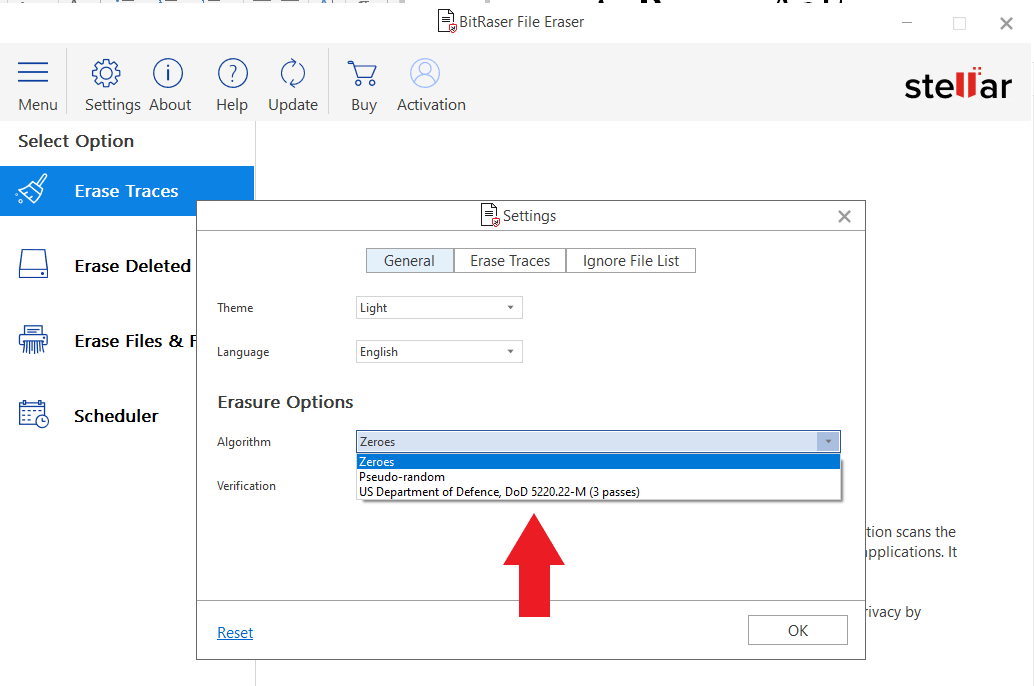Open Settings gear in toolbar
The image size is (1034, 686).
point(106,73)
